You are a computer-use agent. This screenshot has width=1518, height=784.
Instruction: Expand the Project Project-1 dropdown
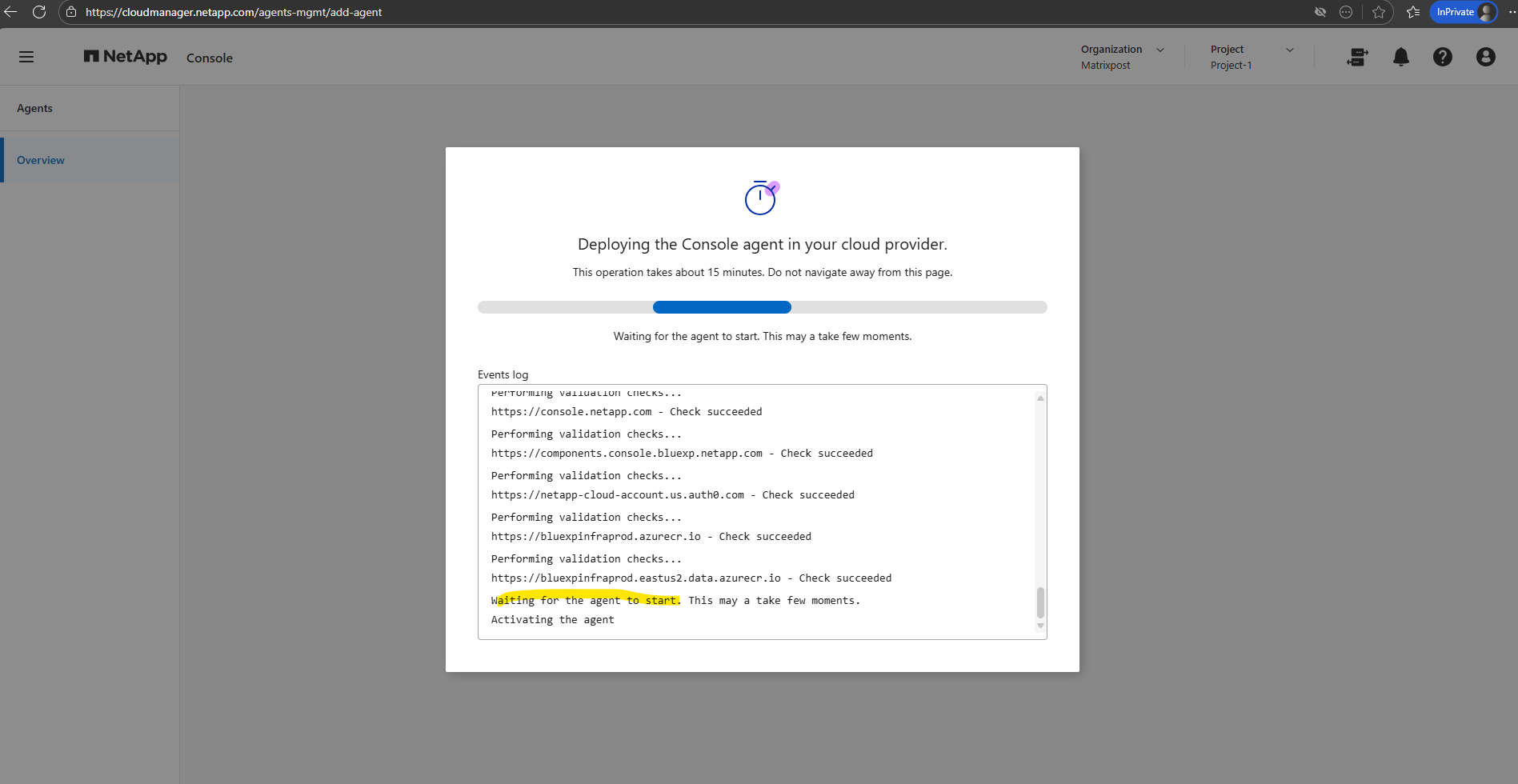(x=1252, y=57)
